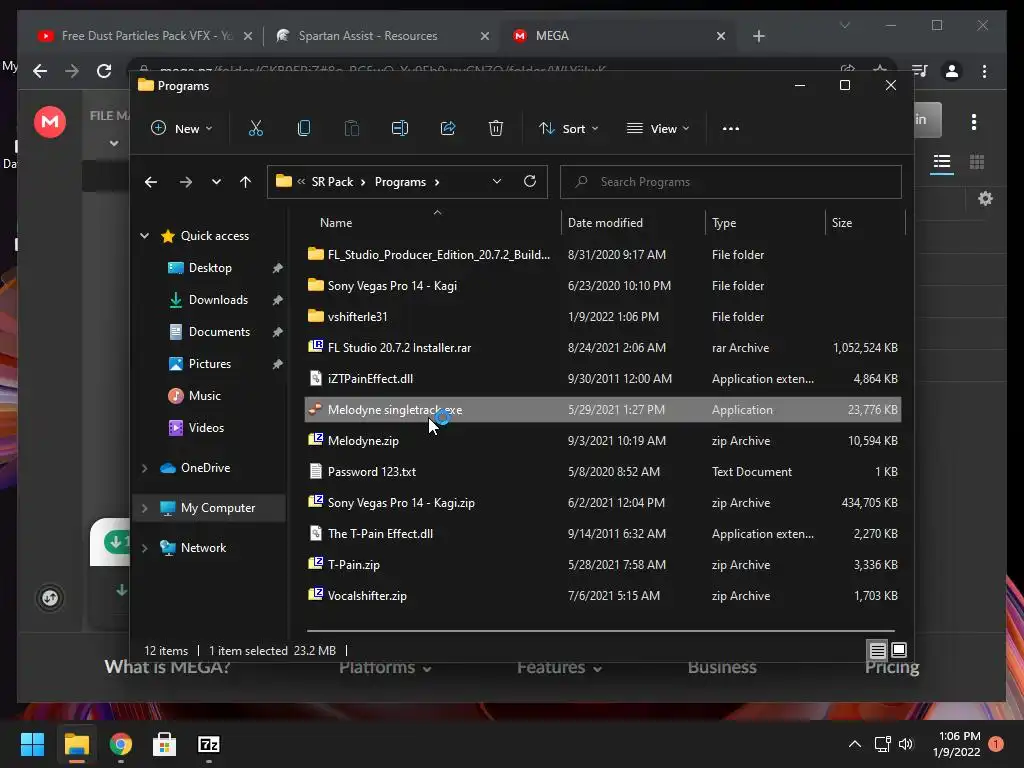Go up one folder with the up arrow
This screenshot has width=1024, height=768.
coord(246,182)
